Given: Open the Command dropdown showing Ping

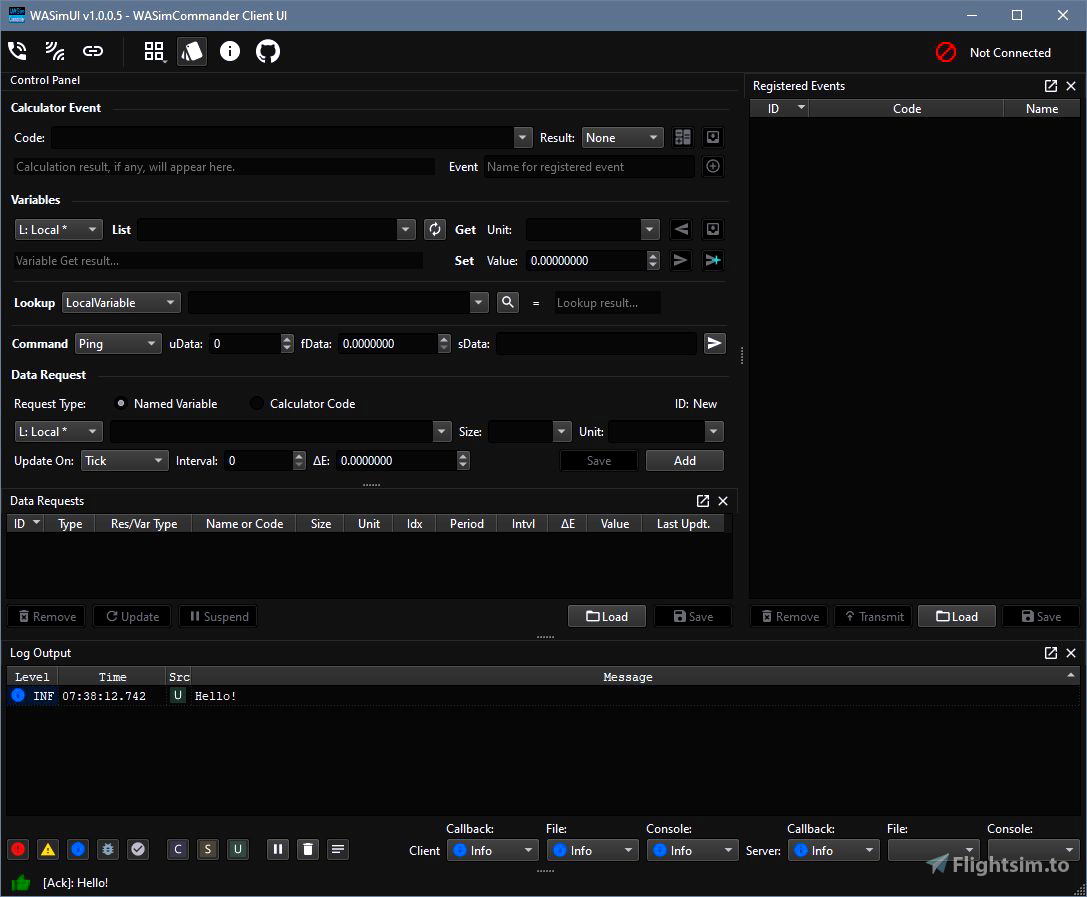Looking at the screenshot, I should click(119, 343).
